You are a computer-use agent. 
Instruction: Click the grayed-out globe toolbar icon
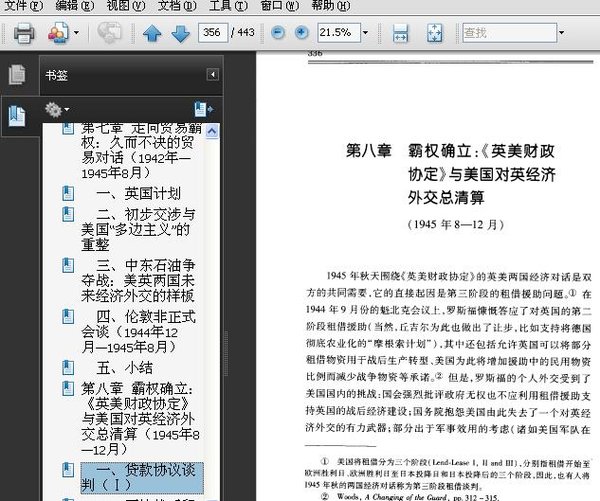click(109, 33)
